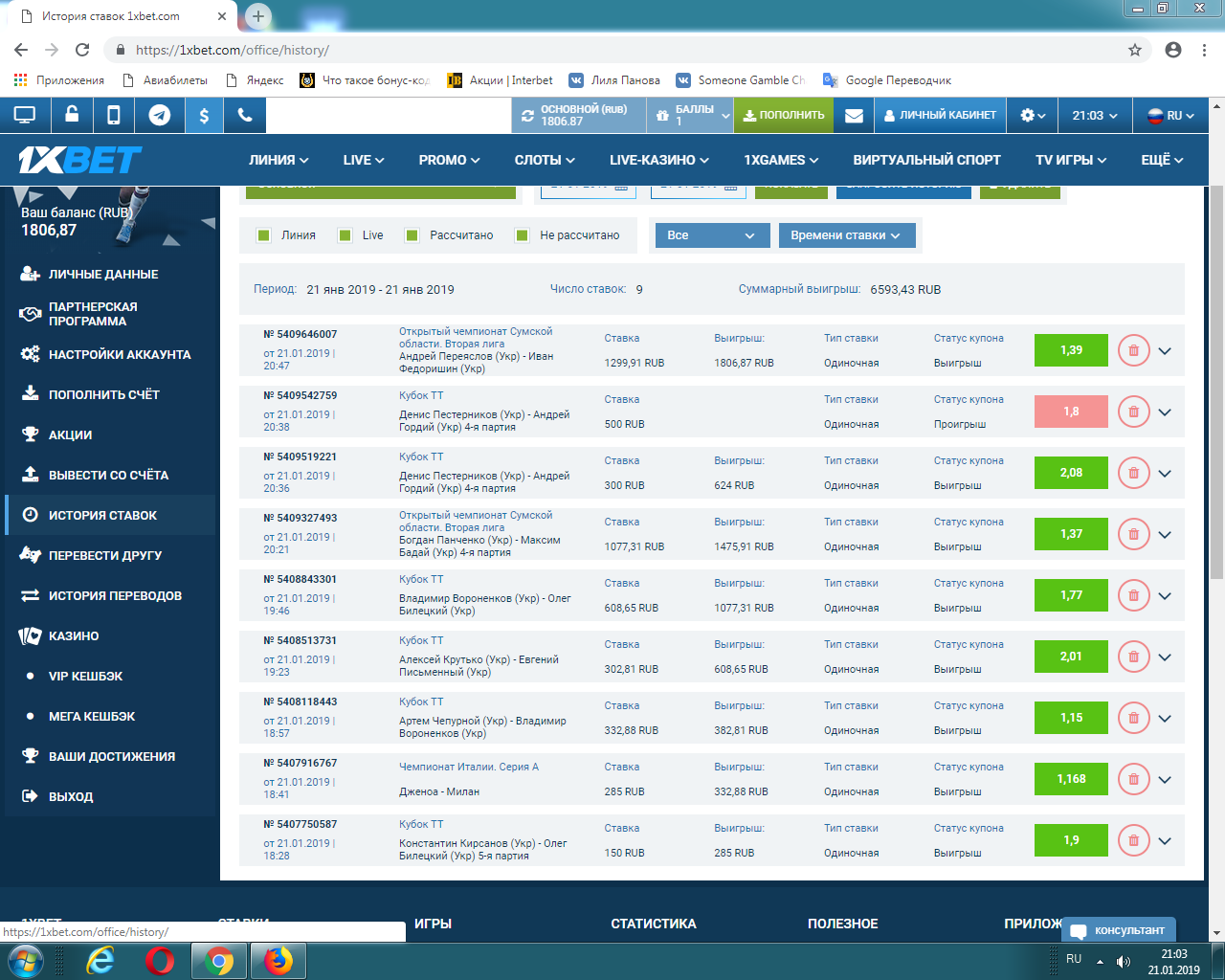Toggle the Не рассчитано checkbox
The image size is (1225, 980).
click(523, 235)
